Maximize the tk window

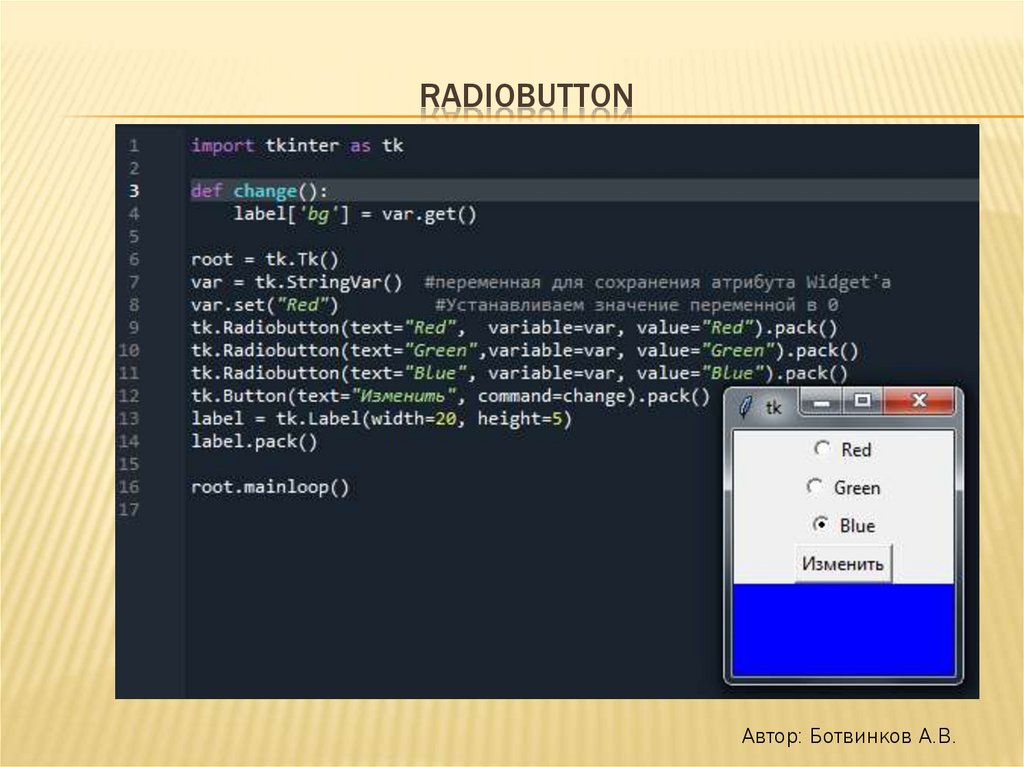tap(862, 401)
